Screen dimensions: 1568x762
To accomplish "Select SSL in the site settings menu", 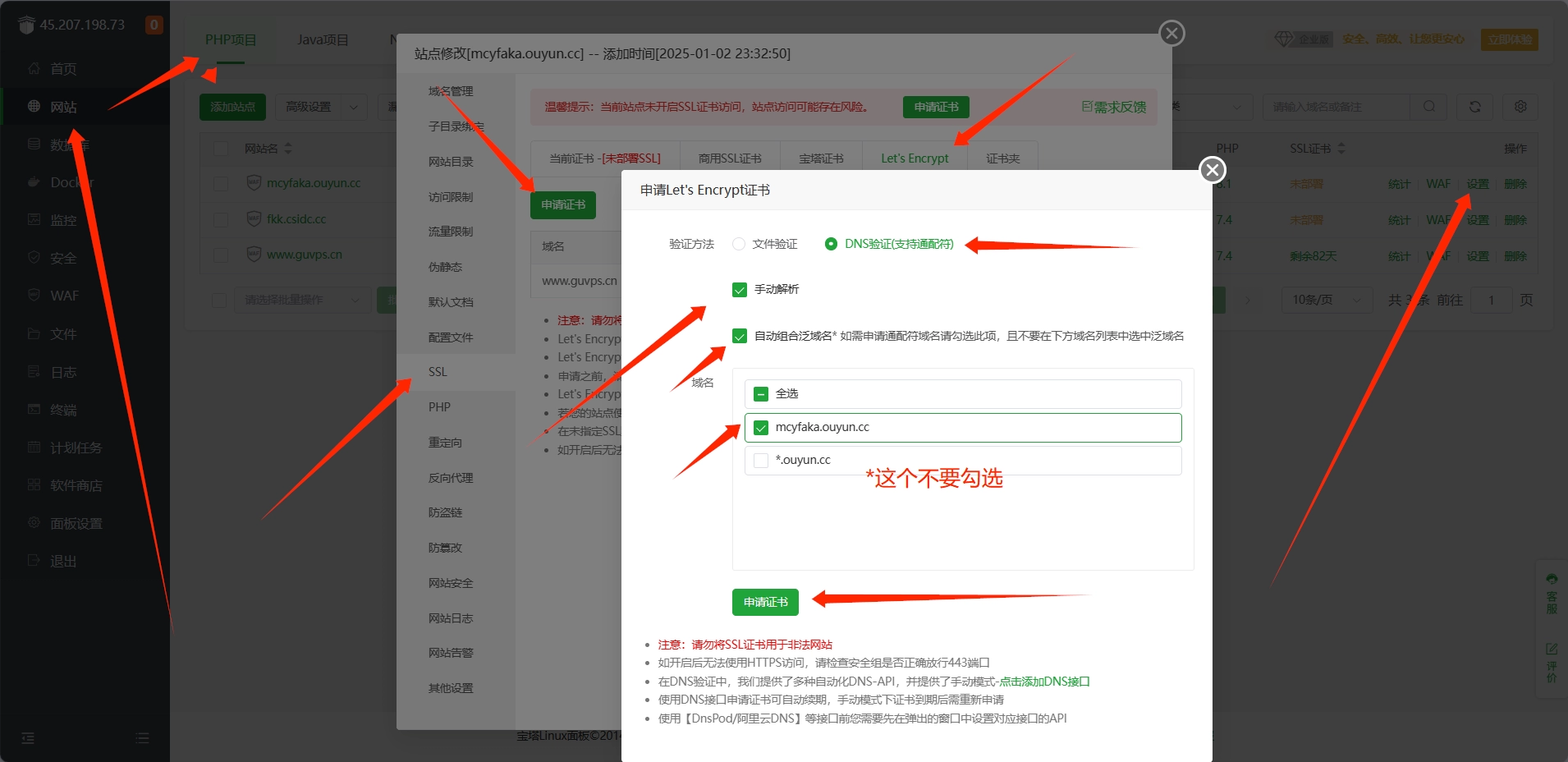I will [x=456, y=372].
